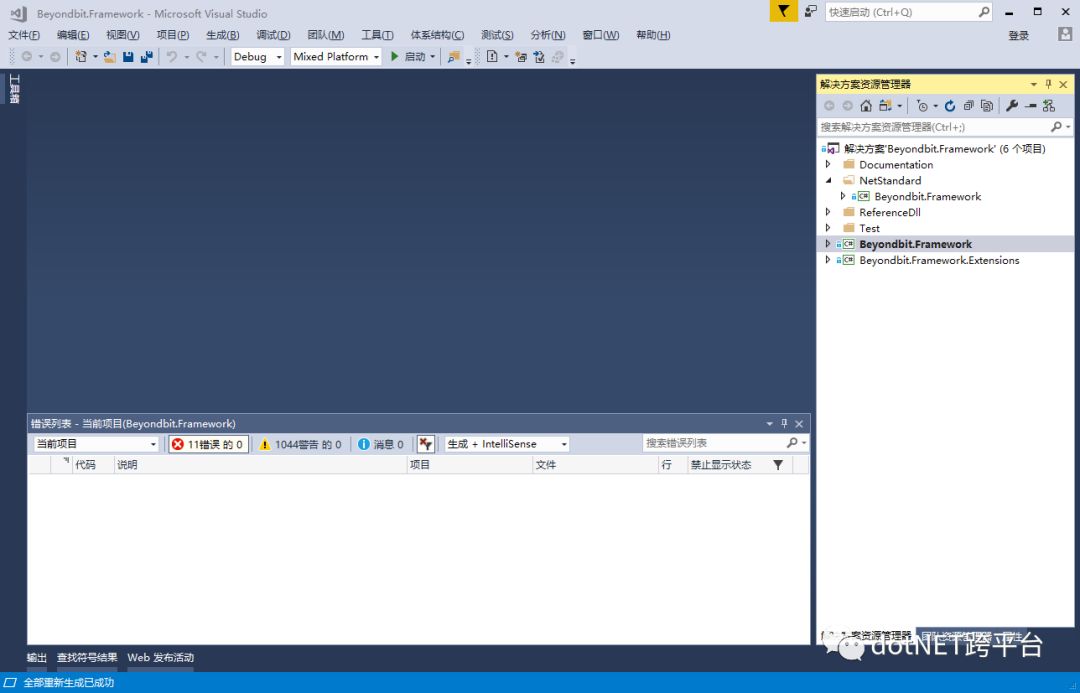Toggle the clear build filter button in Error List
The height and width of the screenshot is (693, 1080).
pyautogui.click(x=426, y=444)
